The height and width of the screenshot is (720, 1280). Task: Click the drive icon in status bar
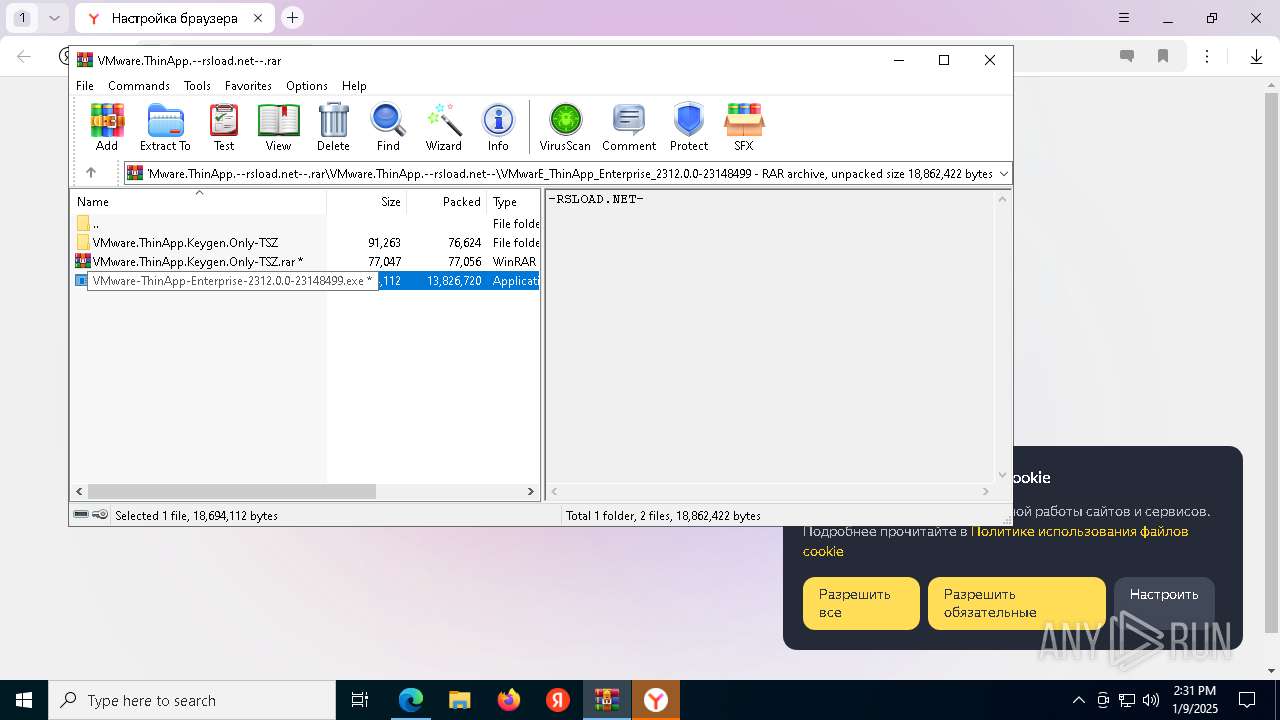tap(81, 515)
